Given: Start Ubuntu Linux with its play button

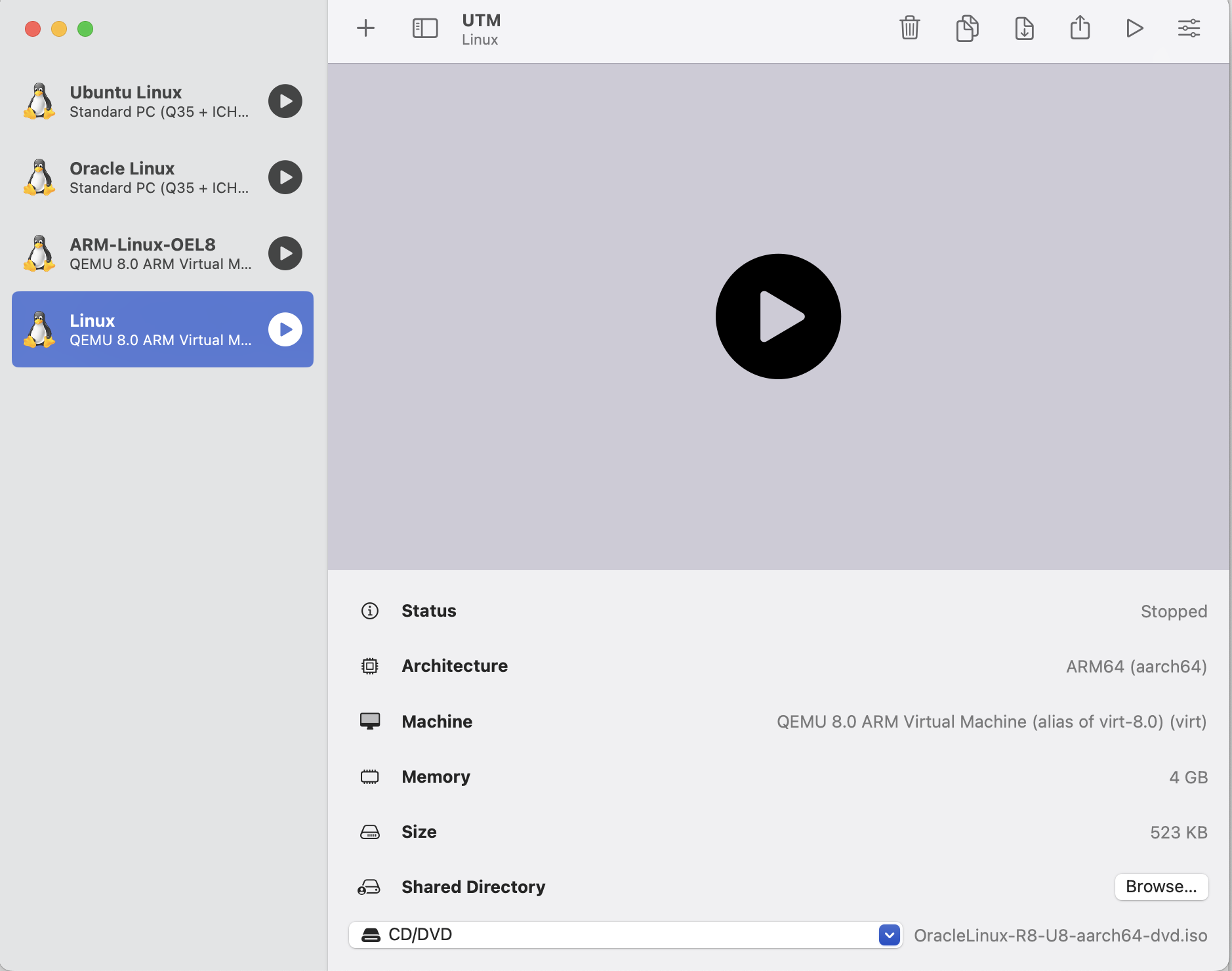Looking at the screenshot, I should [x=285, y=102].
